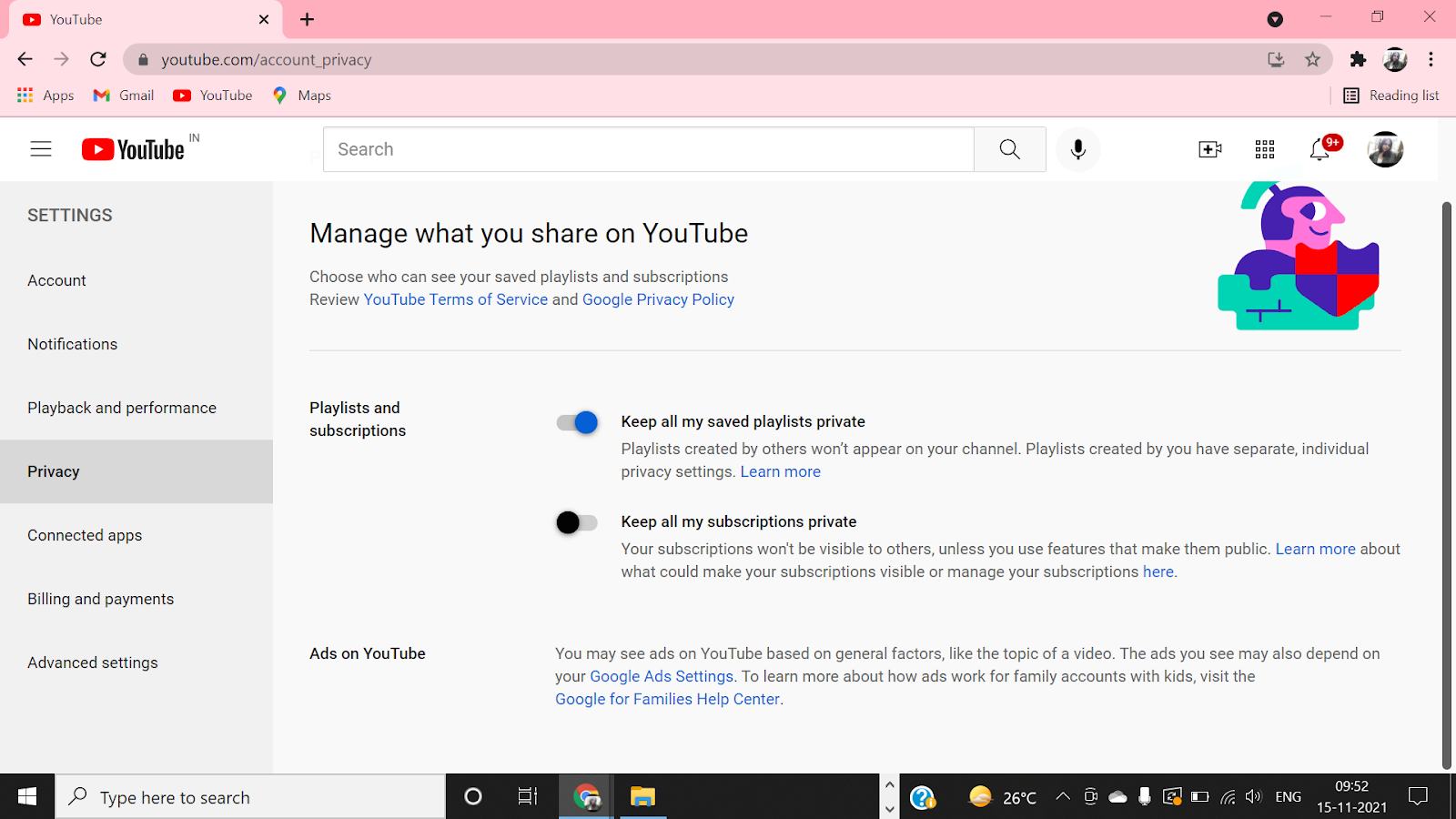Open the clock showing 09:52

click(1352, 797)
